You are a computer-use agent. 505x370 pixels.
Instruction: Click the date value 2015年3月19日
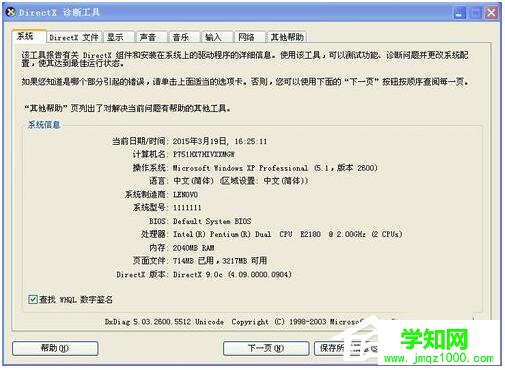[200, 141]
